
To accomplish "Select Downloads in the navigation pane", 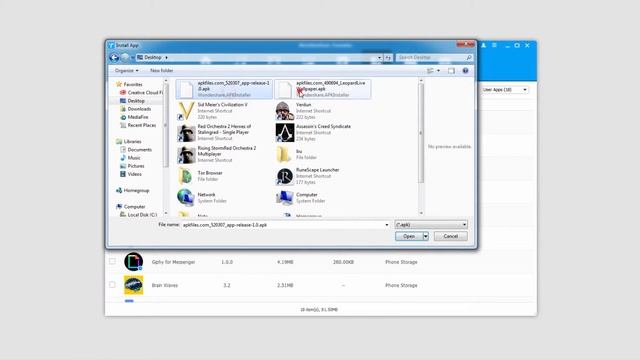I will (x=136, y=109).
